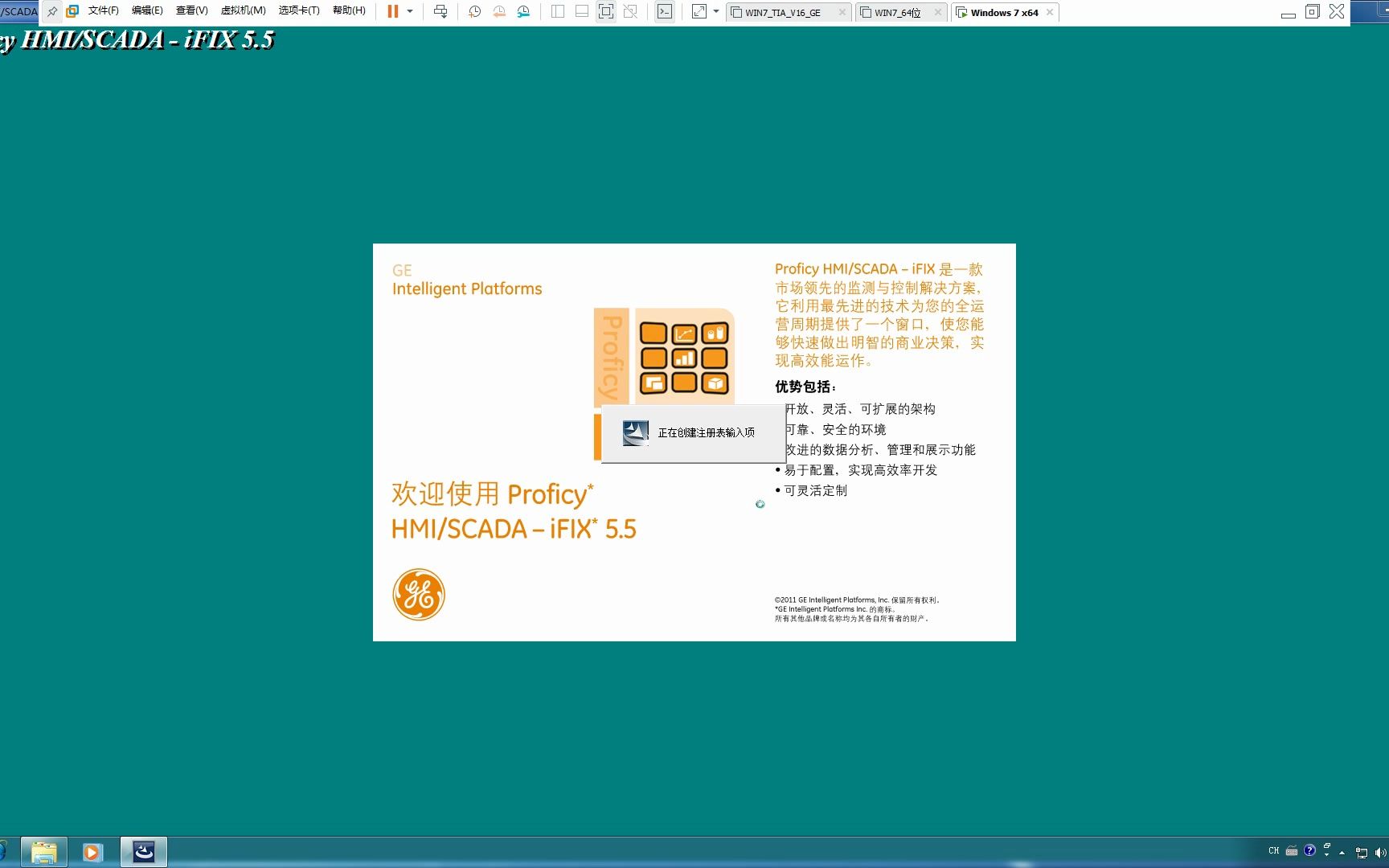The height and width of the screenshot is (868, 1389).
Task: Open Windows Explorer from the taskbar
Action: 43,852
